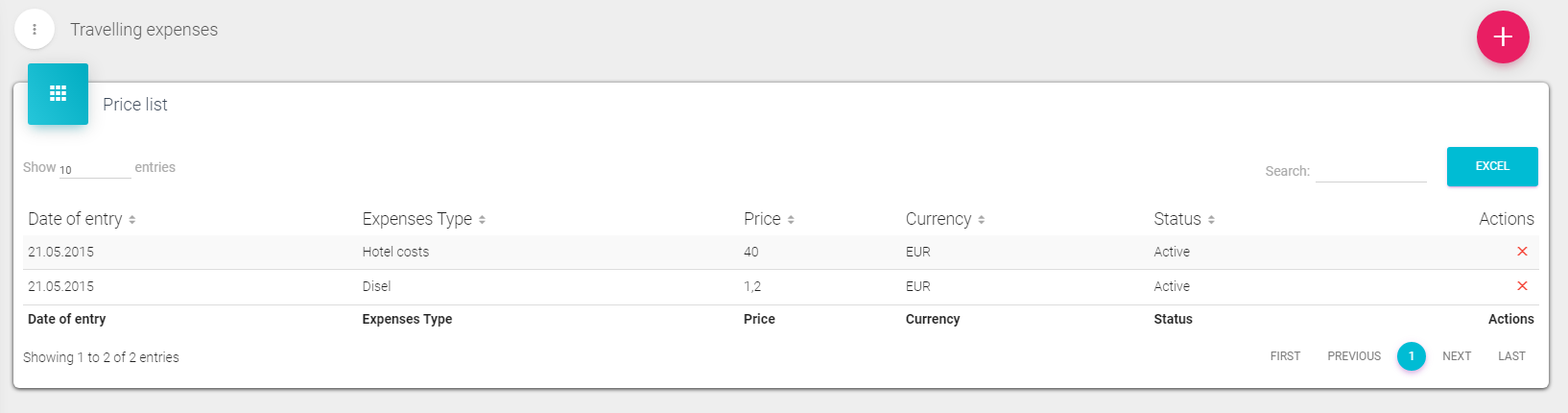Click the Price list grid icon
This screenshot has width=1568, height=413.
58,94
